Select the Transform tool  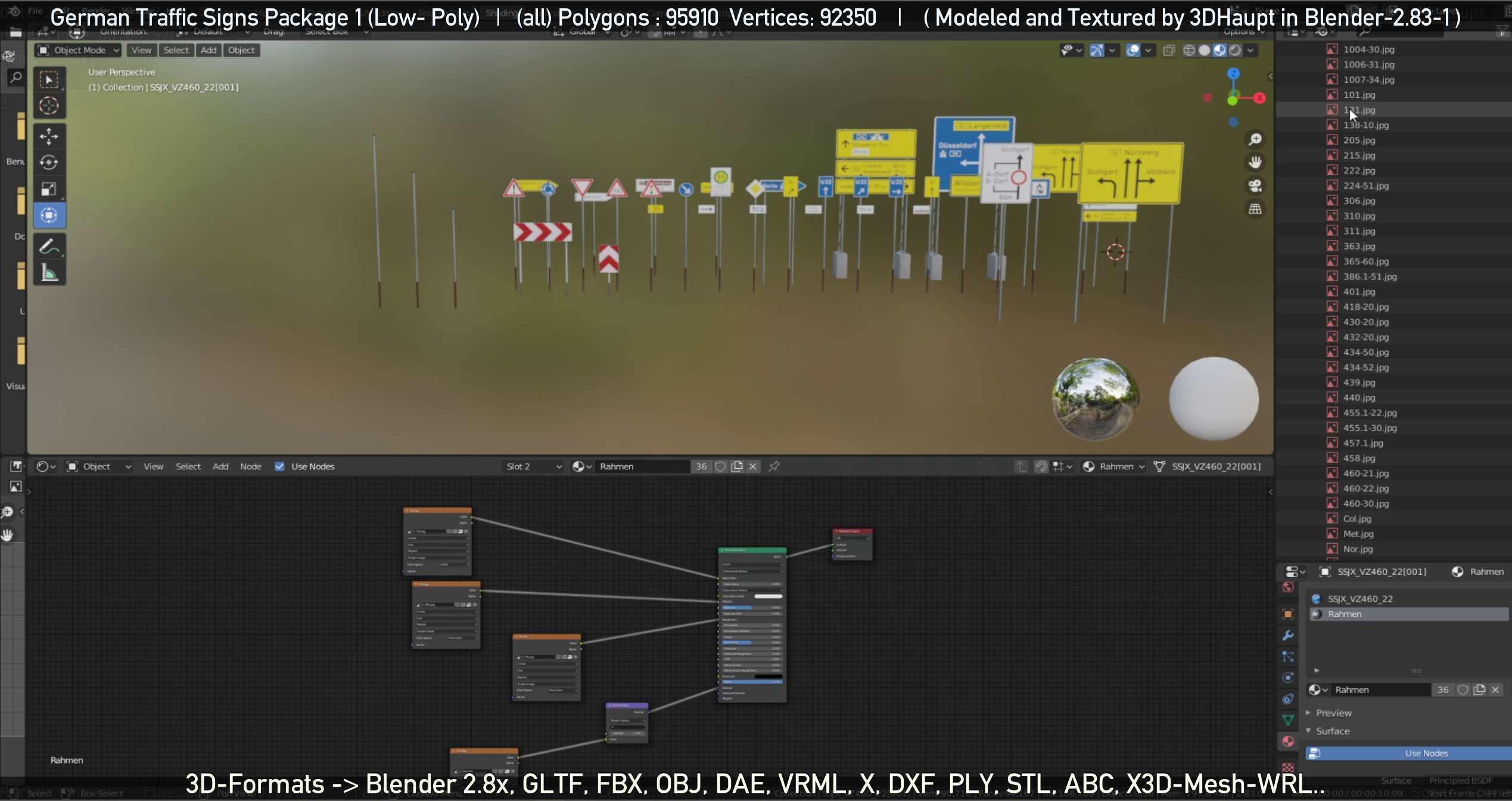coord(49,216)
